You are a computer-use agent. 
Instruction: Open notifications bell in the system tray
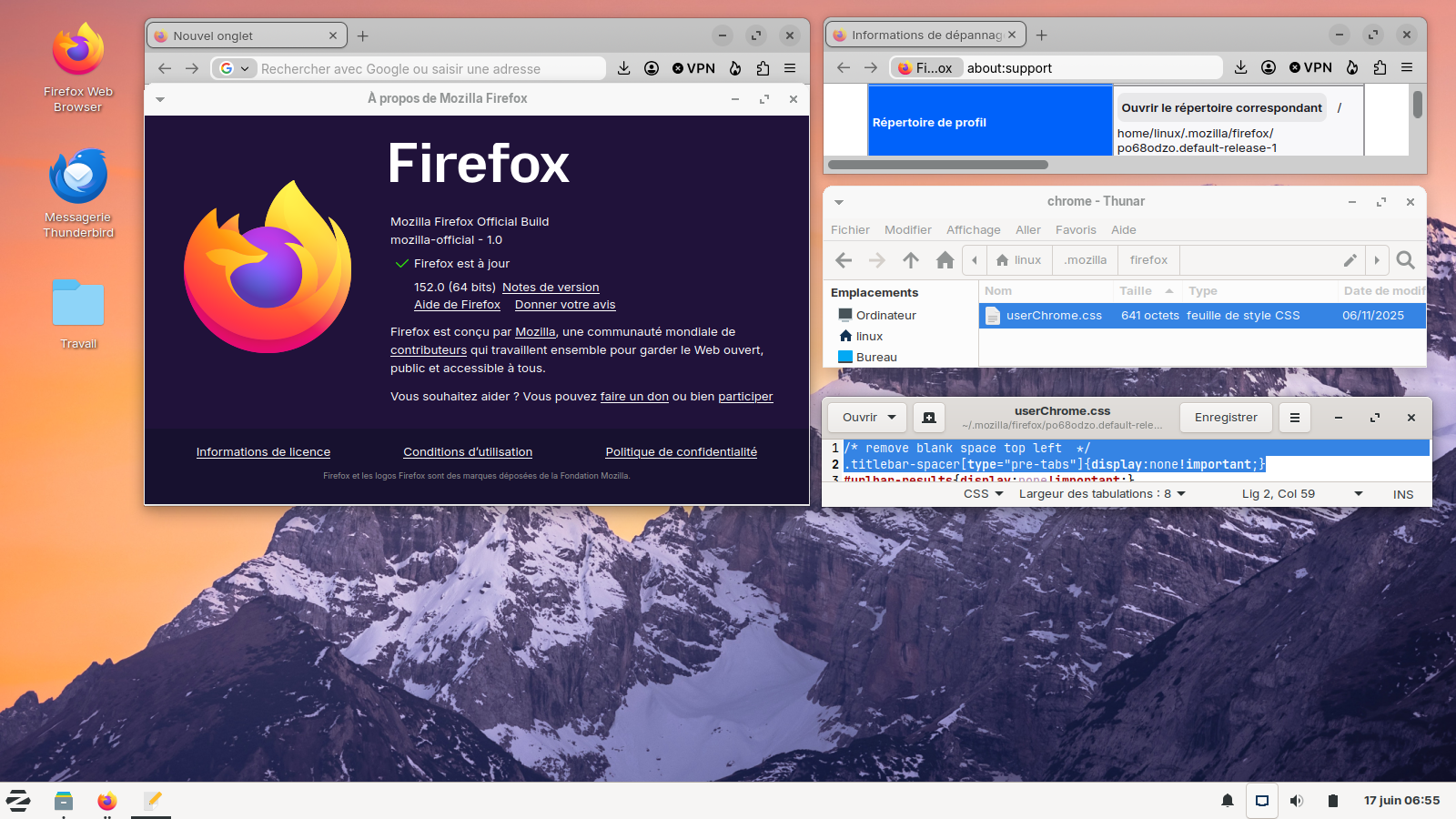tap(1228, 801)
